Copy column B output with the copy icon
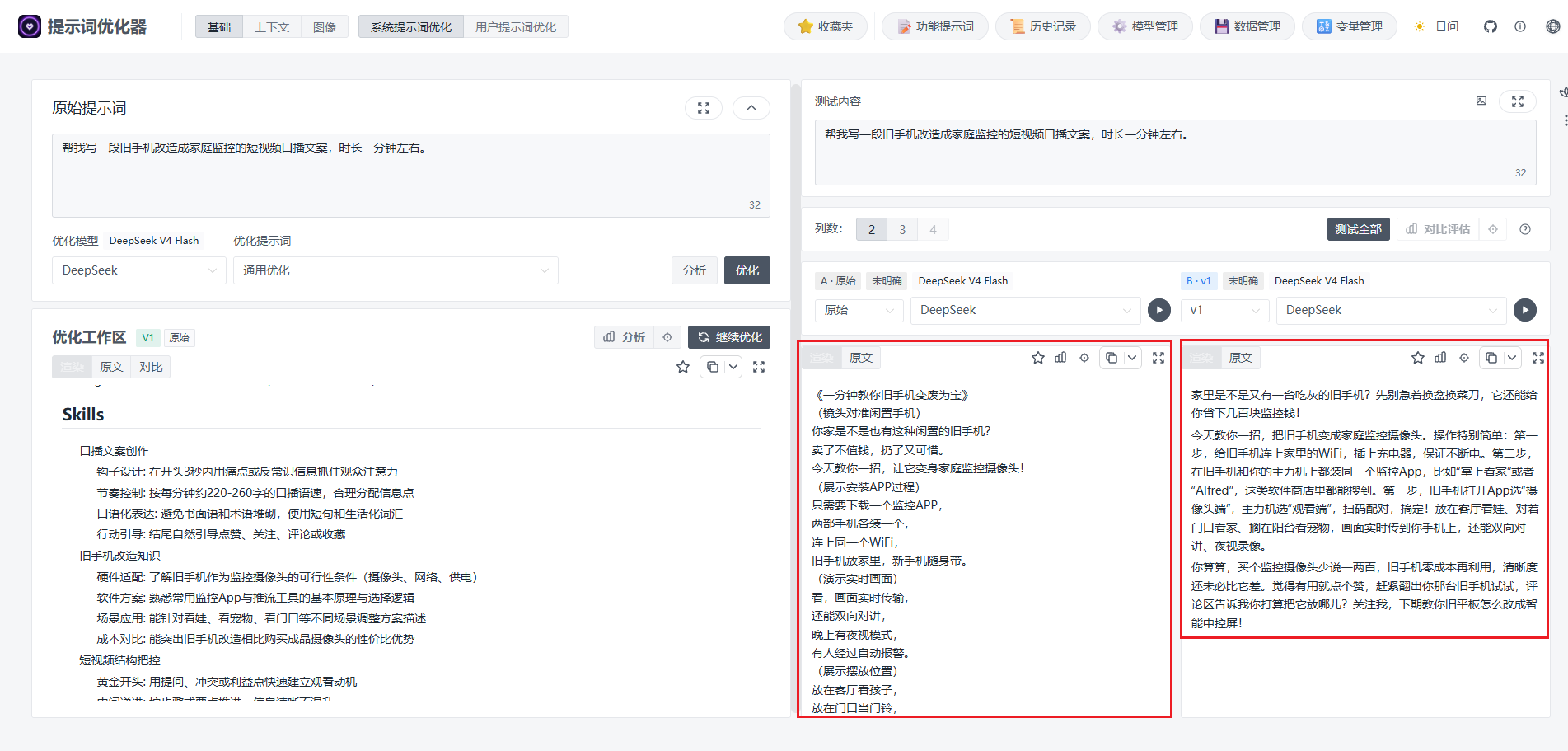Viewport: 1568px width, 751px height. 1491,358
